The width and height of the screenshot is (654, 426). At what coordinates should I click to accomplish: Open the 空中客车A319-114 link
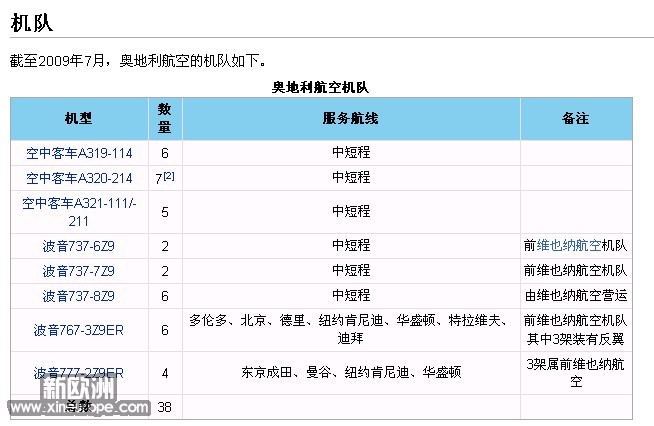point(79,153)
